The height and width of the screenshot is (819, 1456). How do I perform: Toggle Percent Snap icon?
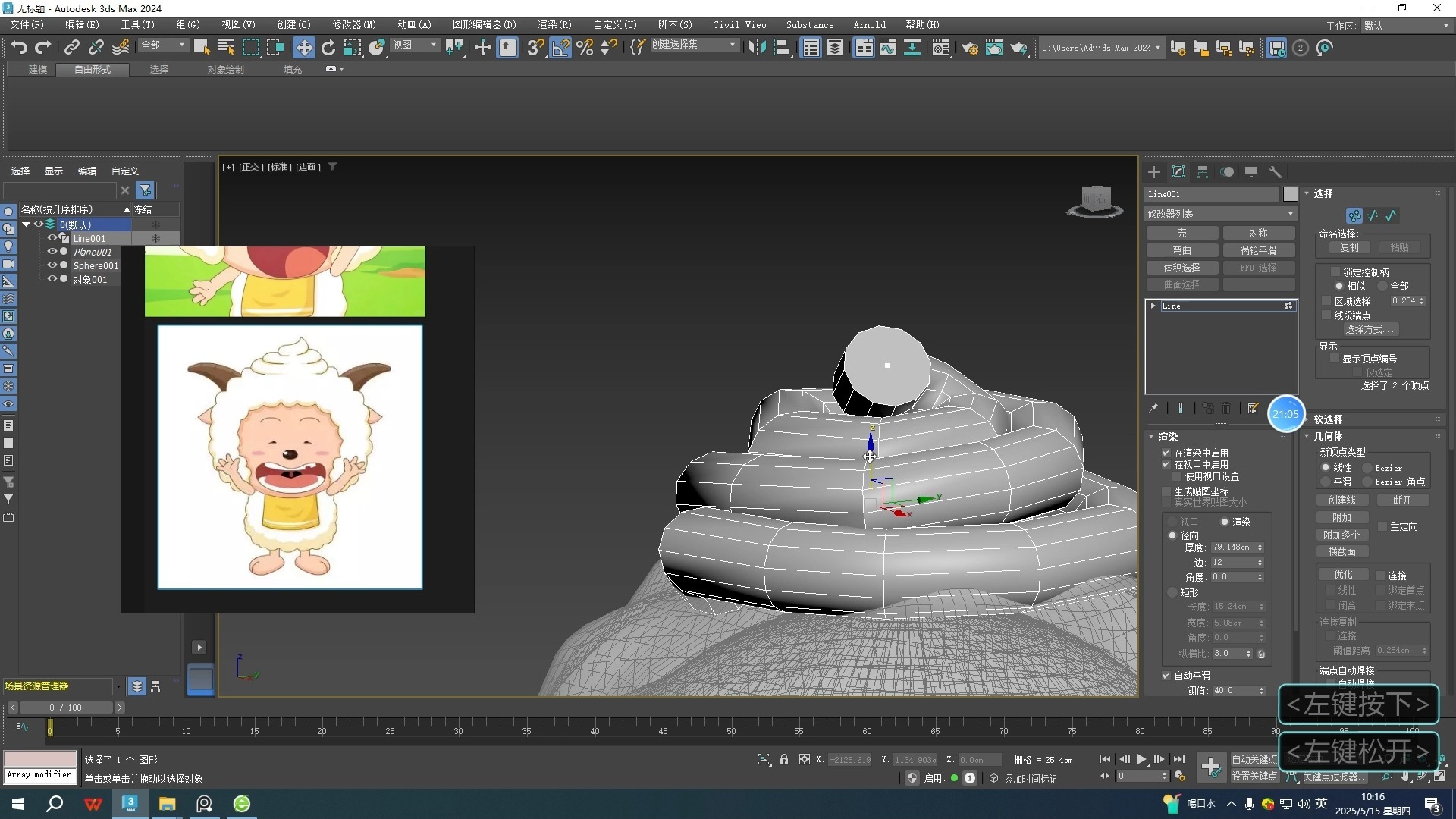585,48
